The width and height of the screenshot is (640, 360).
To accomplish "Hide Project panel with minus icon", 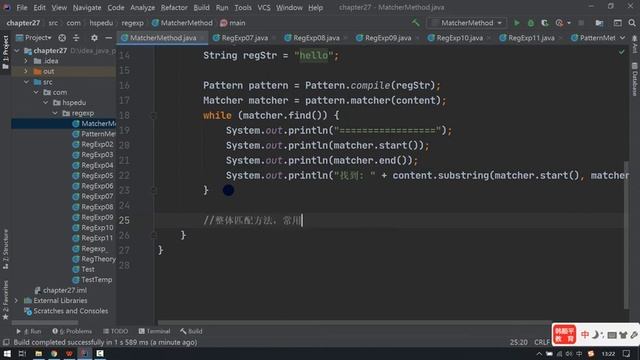I will pos(108,38).
